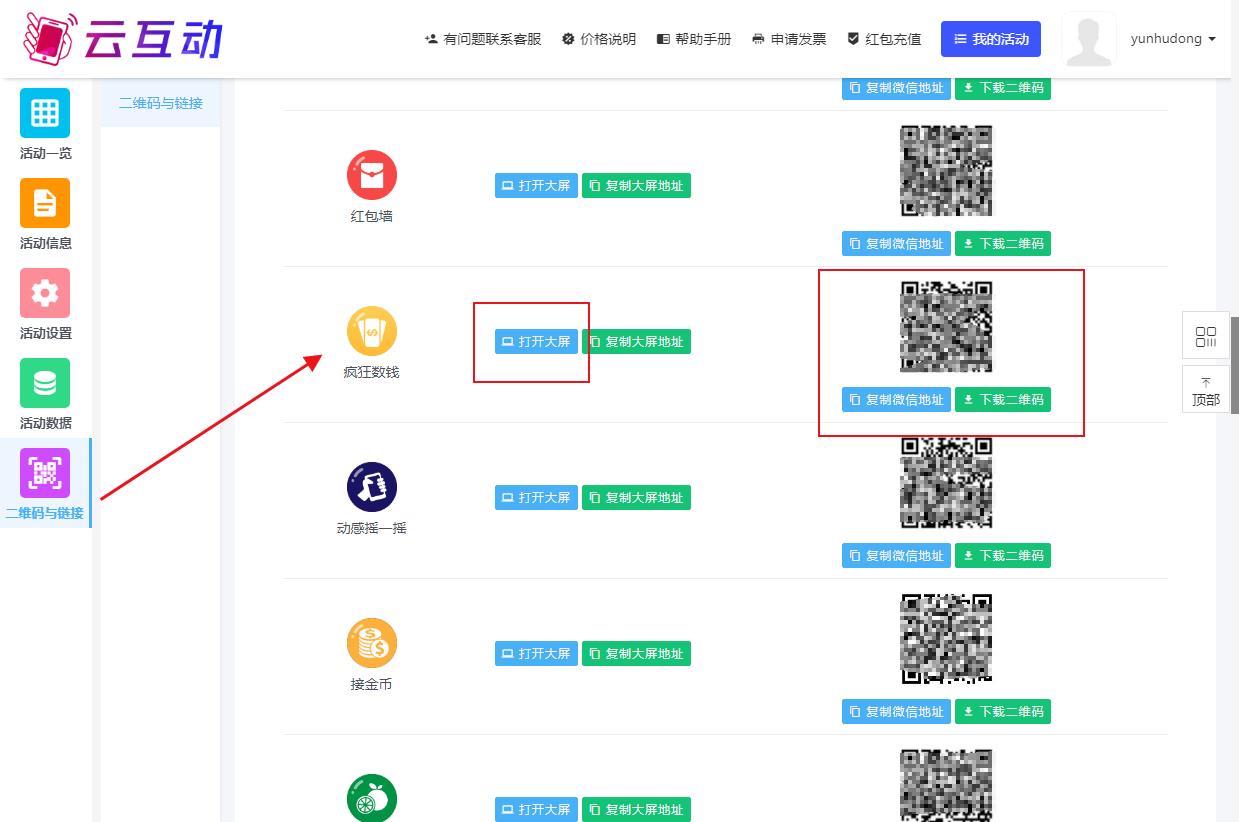Open 活动一览 grid icon in sidebar
This screenshot has height=822, width=1239.
[x=45, y=113]
